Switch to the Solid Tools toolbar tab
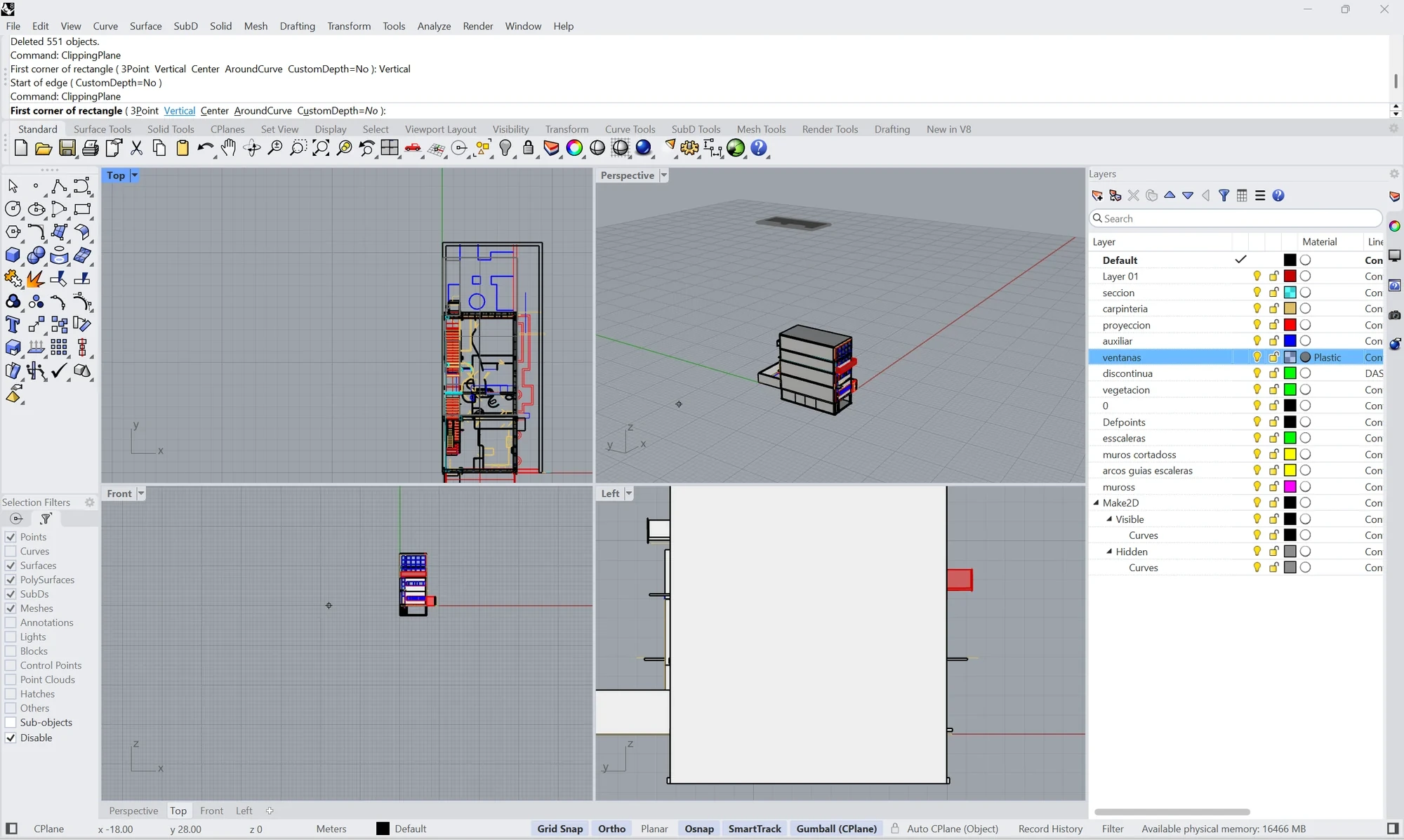The height and width of the screenshot is (840, 1404). click(x=171, y=129)
